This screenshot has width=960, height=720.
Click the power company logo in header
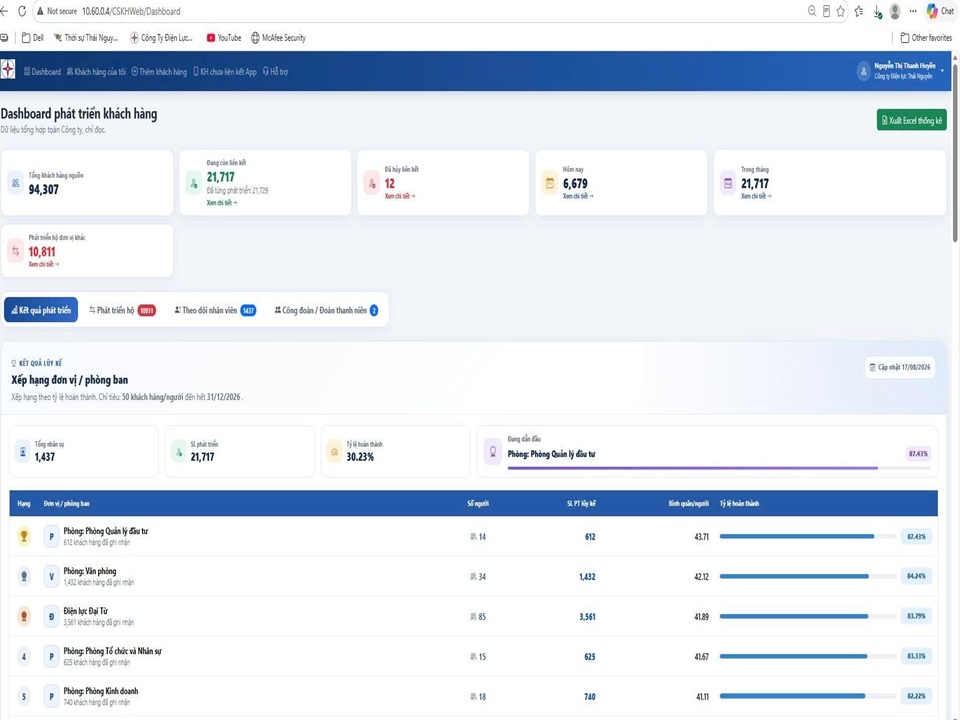pyautogui.click(x=7, y=70)
